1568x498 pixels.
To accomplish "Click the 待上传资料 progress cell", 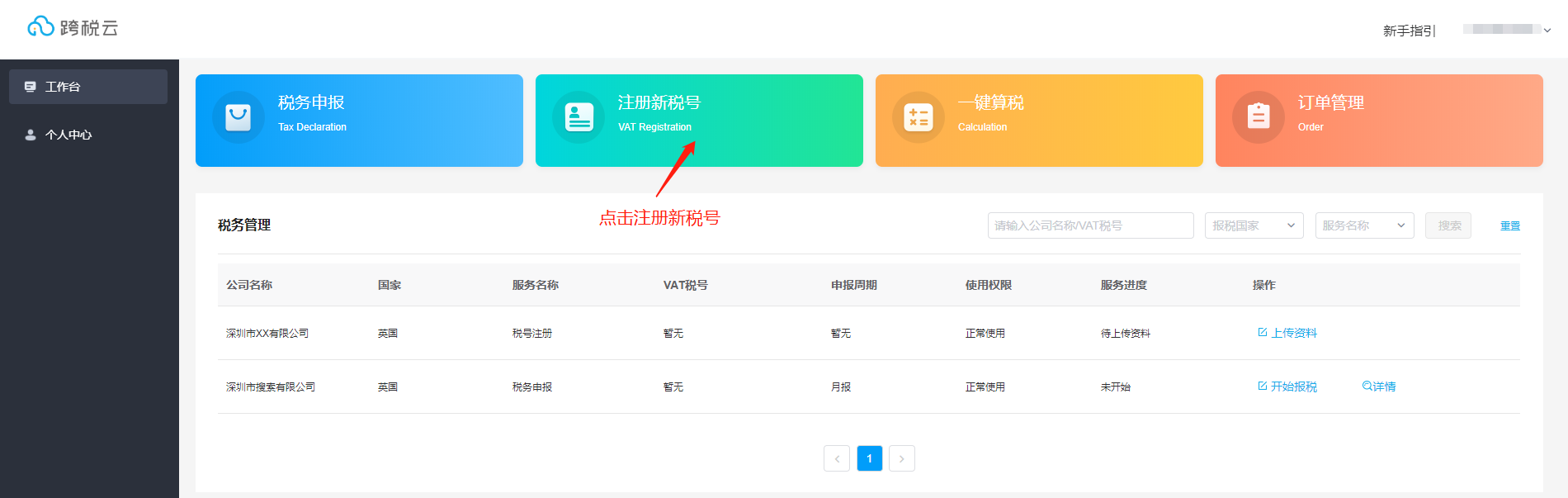I will 1126,334.
